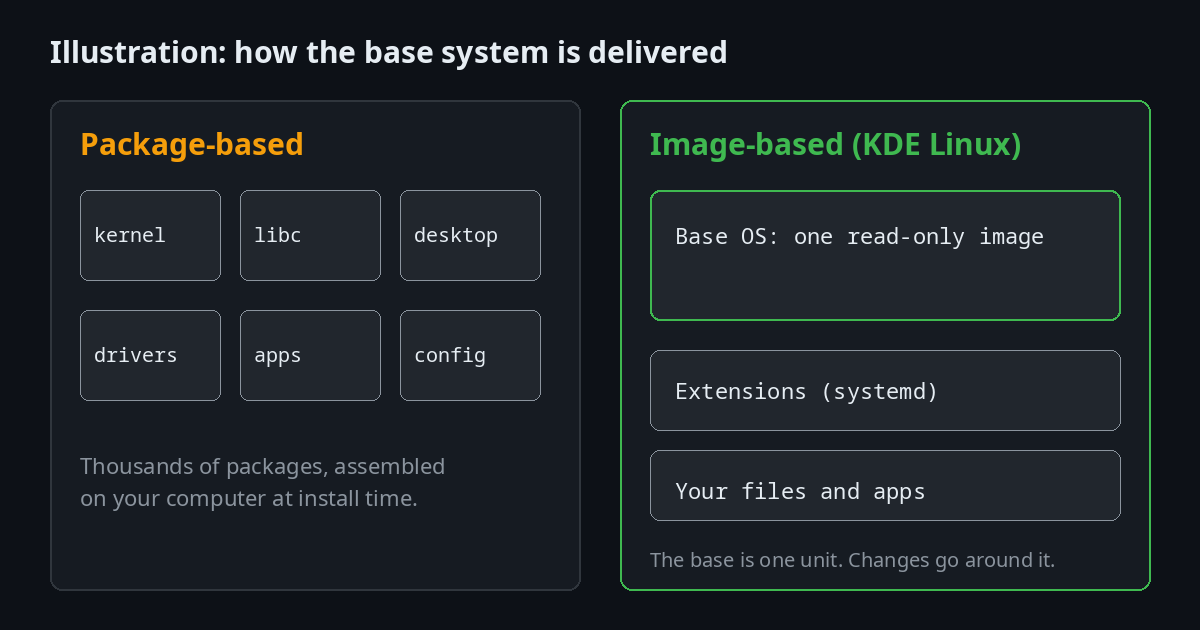Click the 'Package-based' heading
This screenshot has width=1200, height=630.
tap(191, 145)
